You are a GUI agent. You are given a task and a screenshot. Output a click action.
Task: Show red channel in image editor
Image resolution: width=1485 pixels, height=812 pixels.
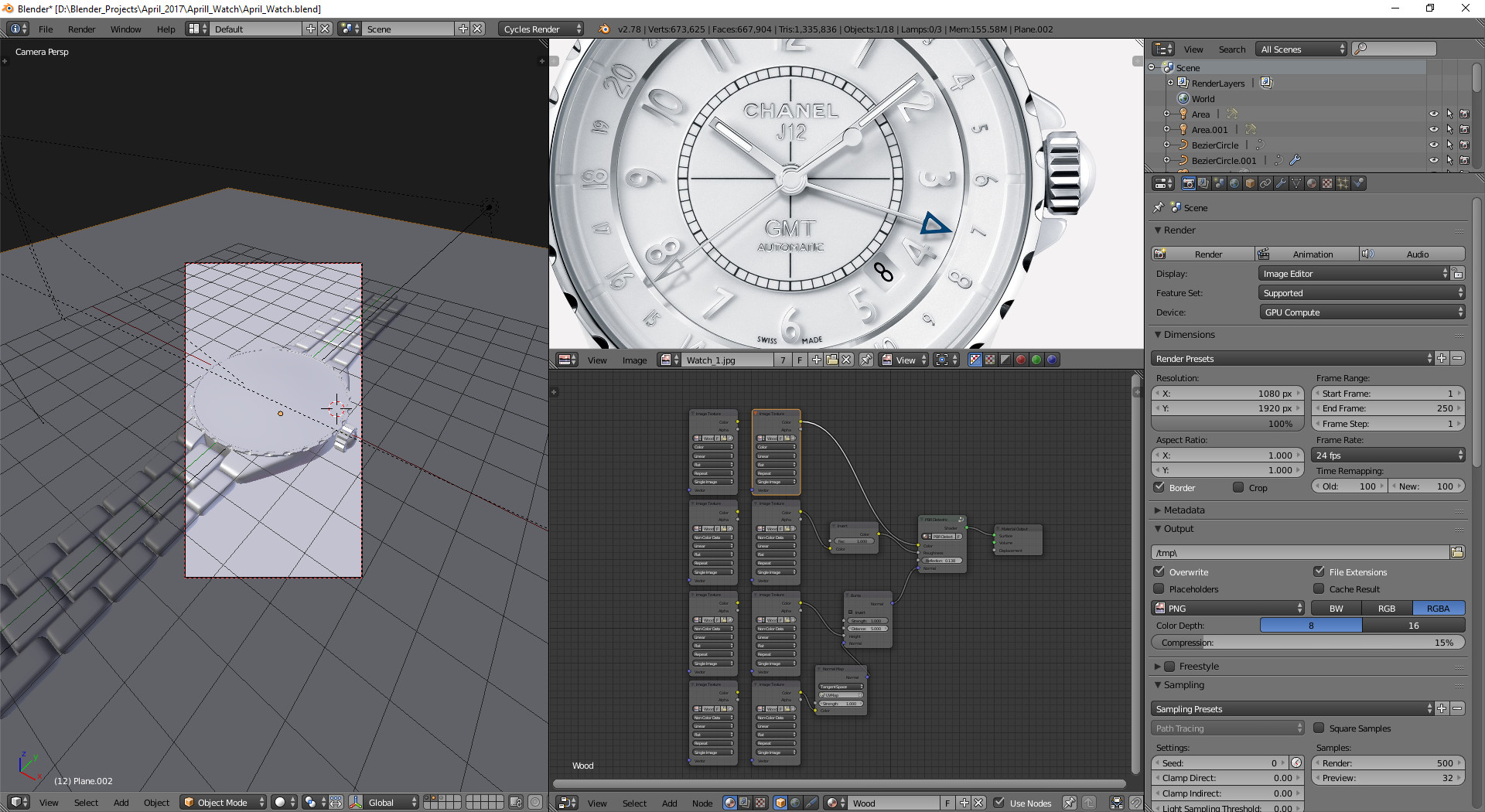[1021, 360]
